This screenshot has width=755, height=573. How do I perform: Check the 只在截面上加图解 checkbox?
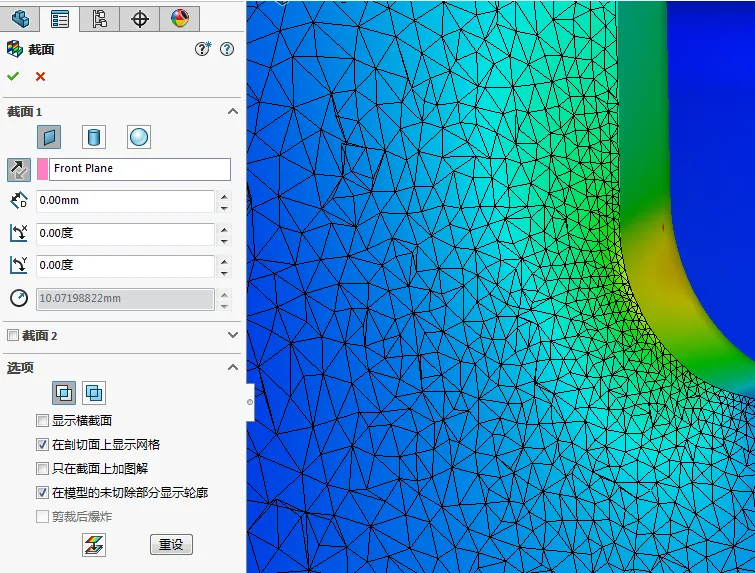(x=42, y=469)
